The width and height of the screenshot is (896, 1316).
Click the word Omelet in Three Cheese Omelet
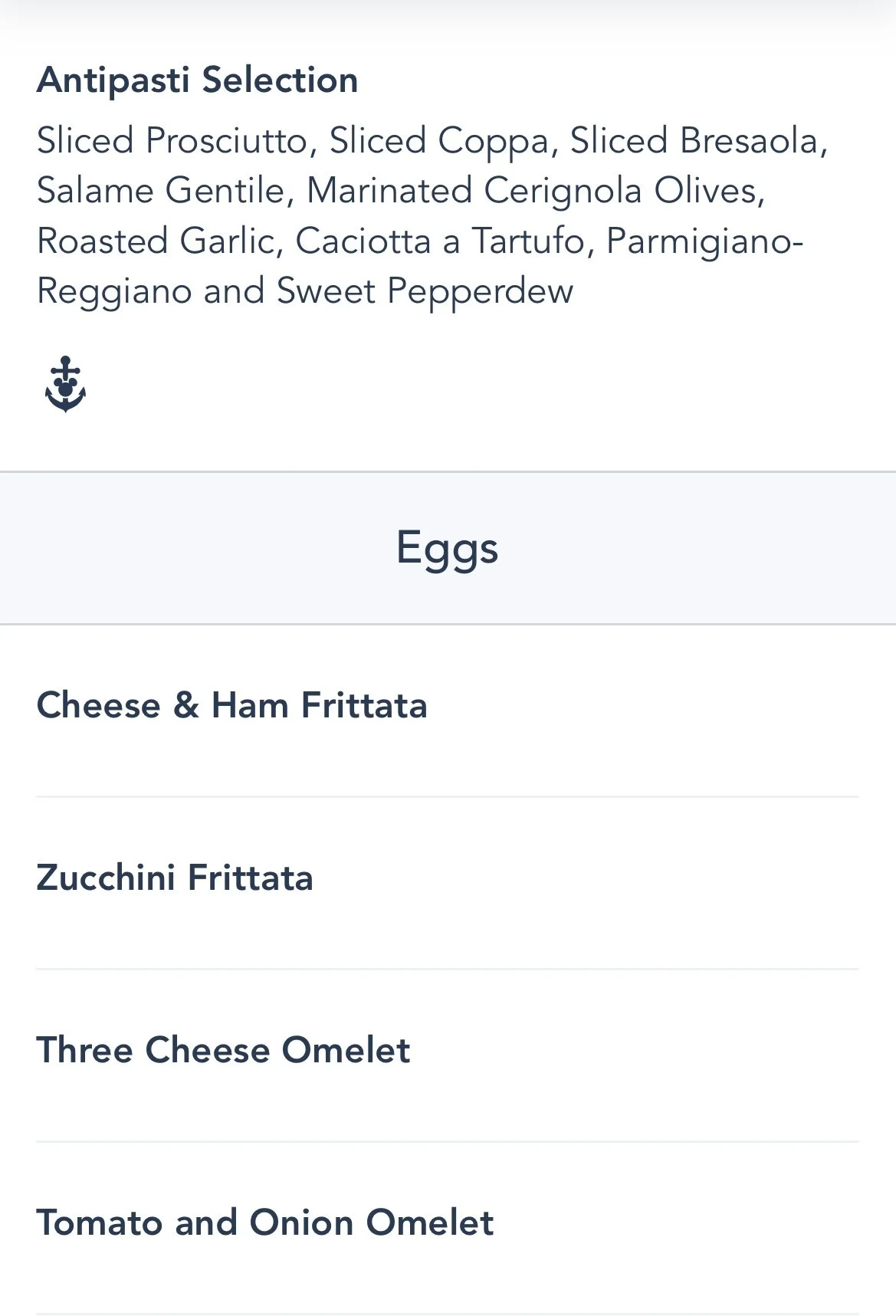click(346, 1050)
